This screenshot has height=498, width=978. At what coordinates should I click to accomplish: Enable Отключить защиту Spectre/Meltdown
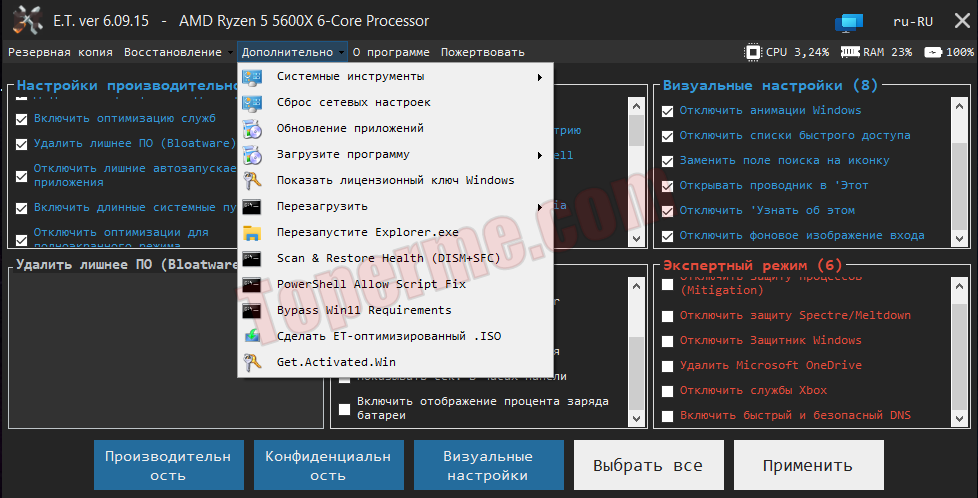[x=667, y=316]
